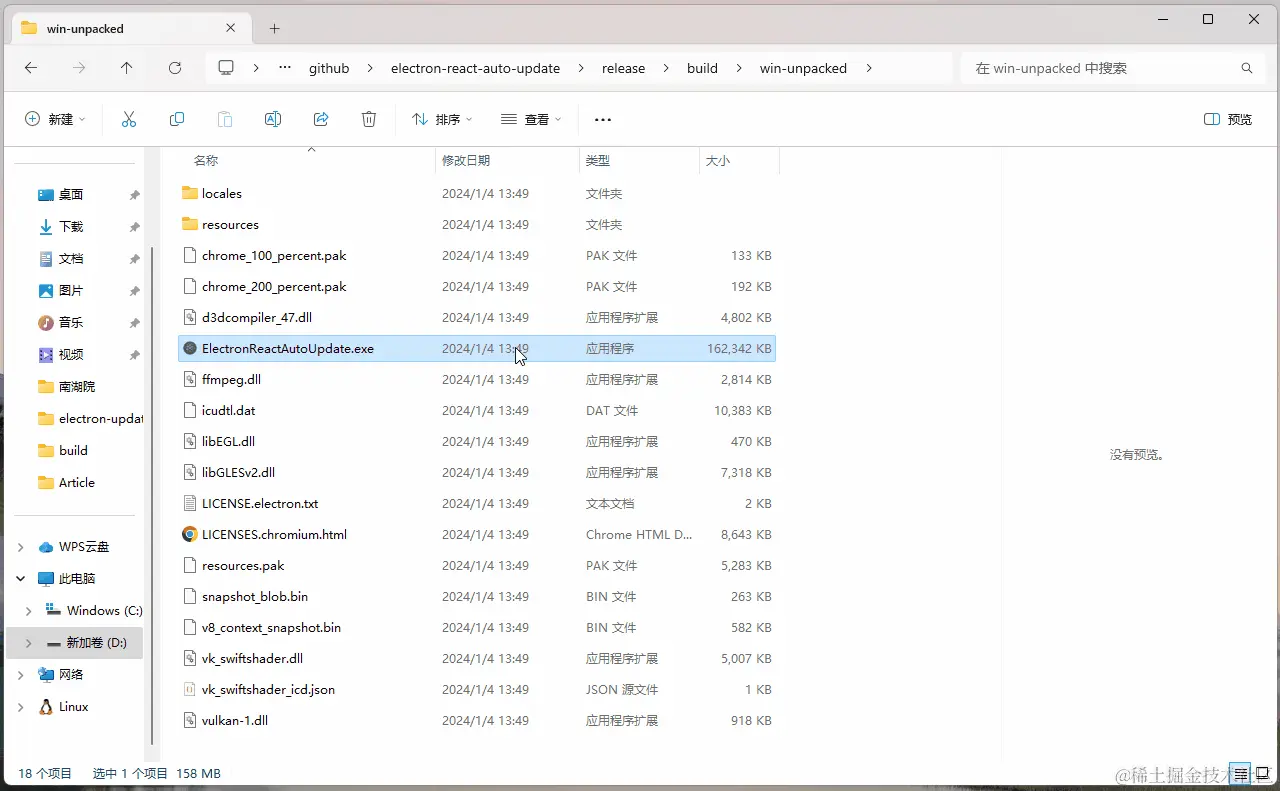
Task: Open the 排序 sort dropdown
Action: point(442,119)
